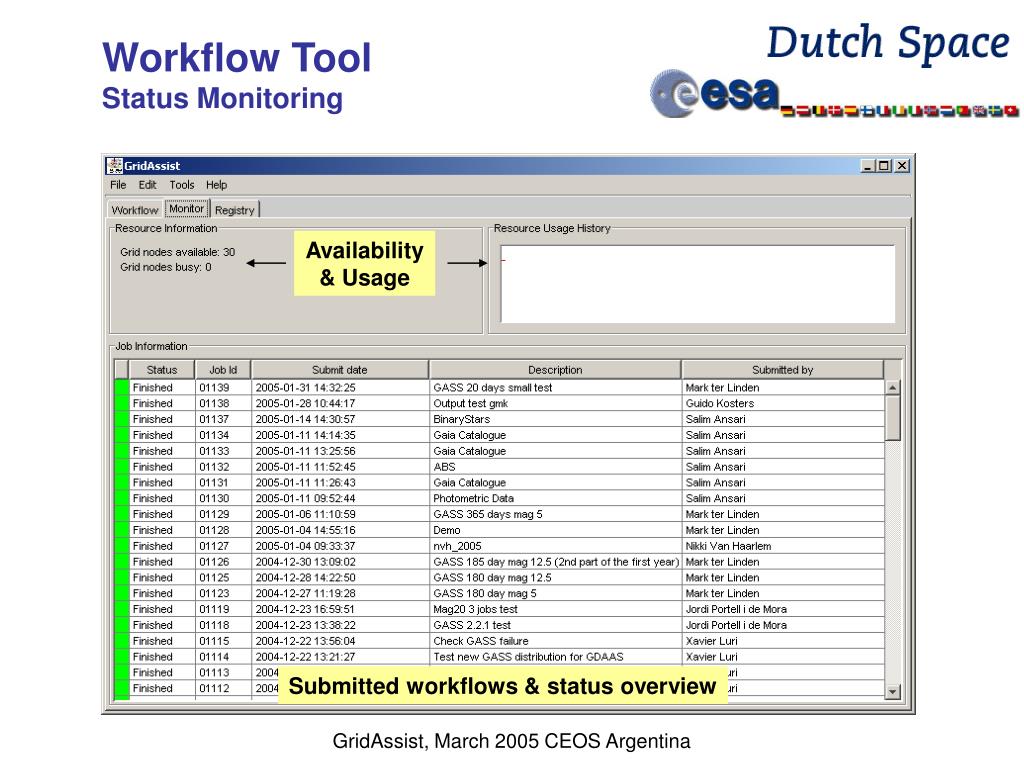This screenshot has width=1024, height=768.
Task: Select job id 01133
Action: (x=223, y=451)
